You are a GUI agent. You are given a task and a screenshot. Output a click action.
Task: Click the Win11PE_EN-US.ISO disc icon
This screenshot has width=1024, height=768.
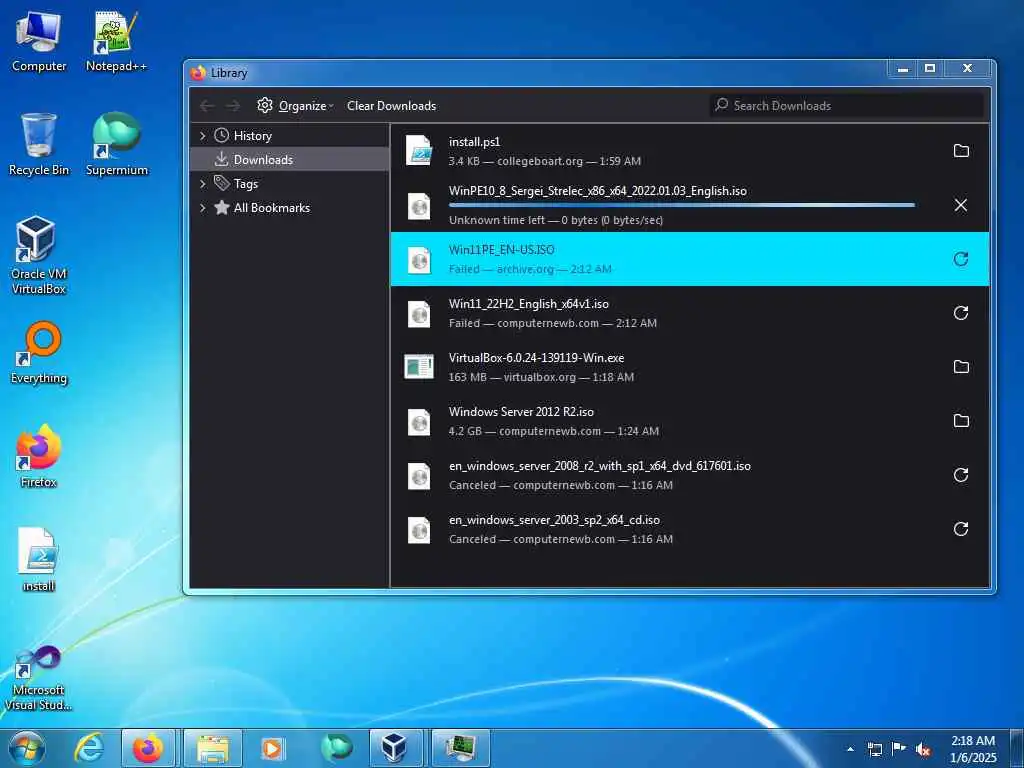419,260
